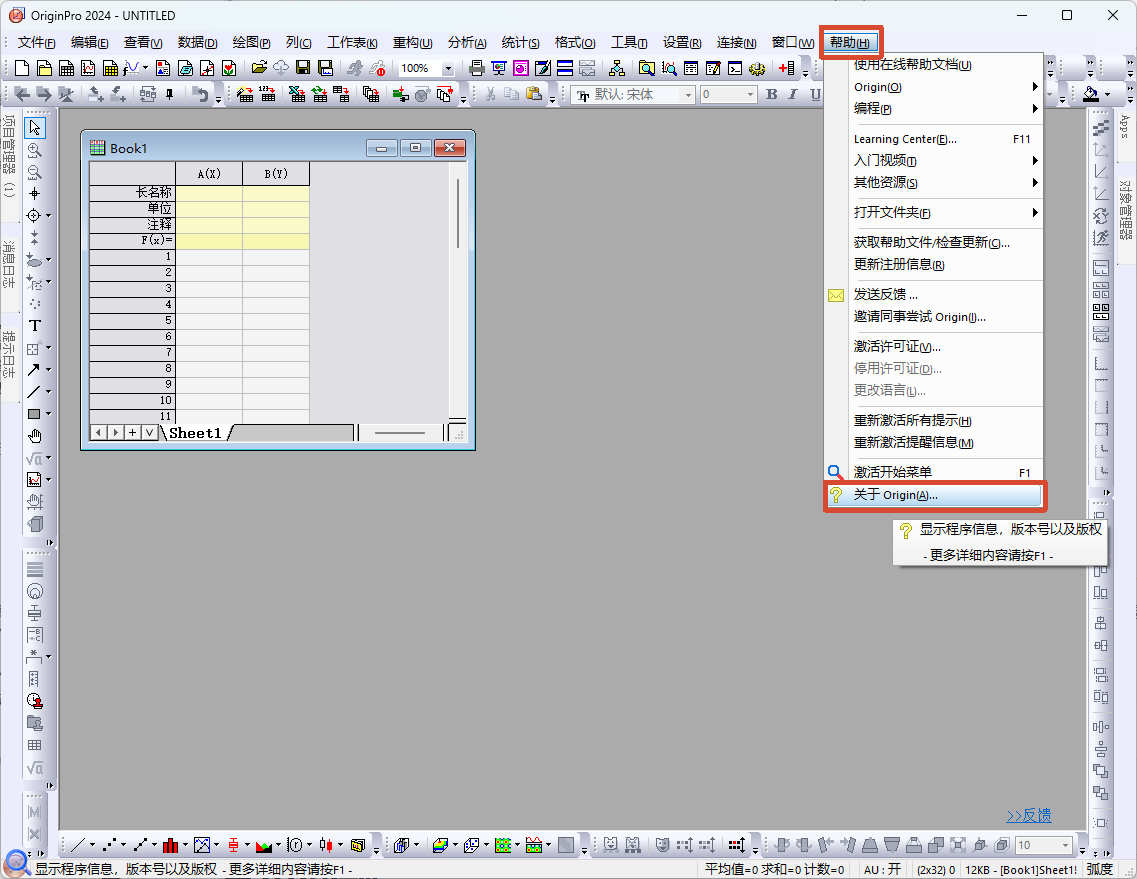This screenshot has height=879, width=1137.
Task: Click the New Project icon
Action: [x=22, y=68]
